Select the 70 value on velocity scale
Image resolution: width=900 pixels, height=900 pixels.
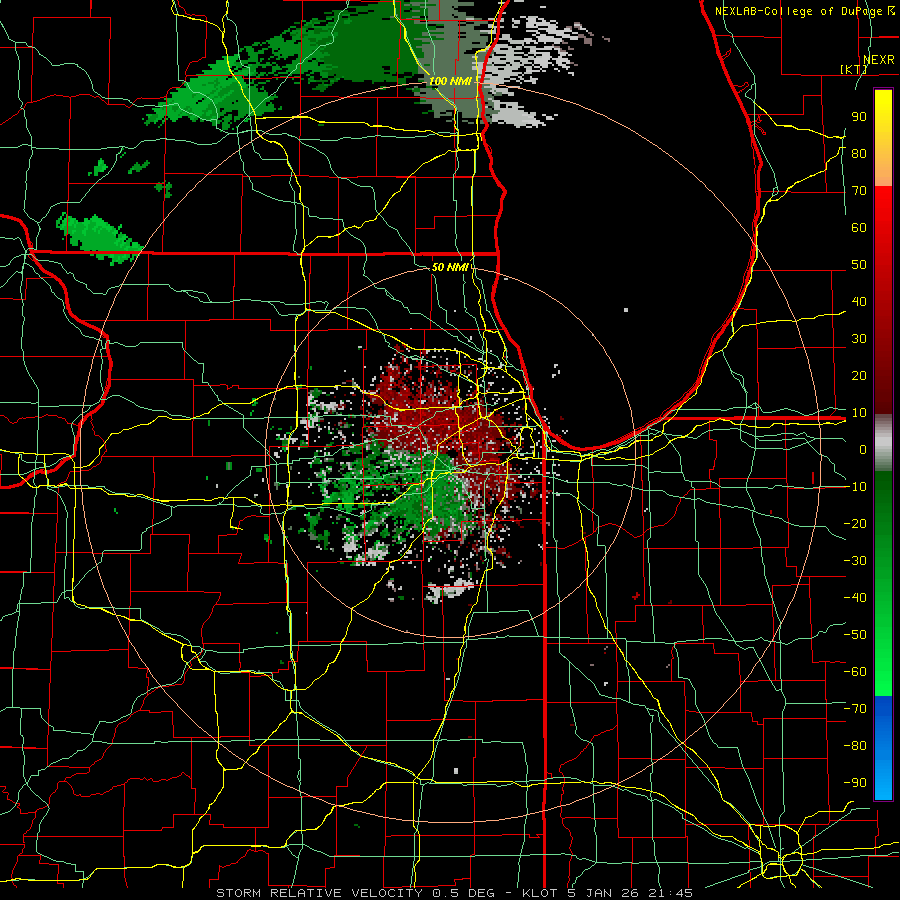click(x=859, y=191)
